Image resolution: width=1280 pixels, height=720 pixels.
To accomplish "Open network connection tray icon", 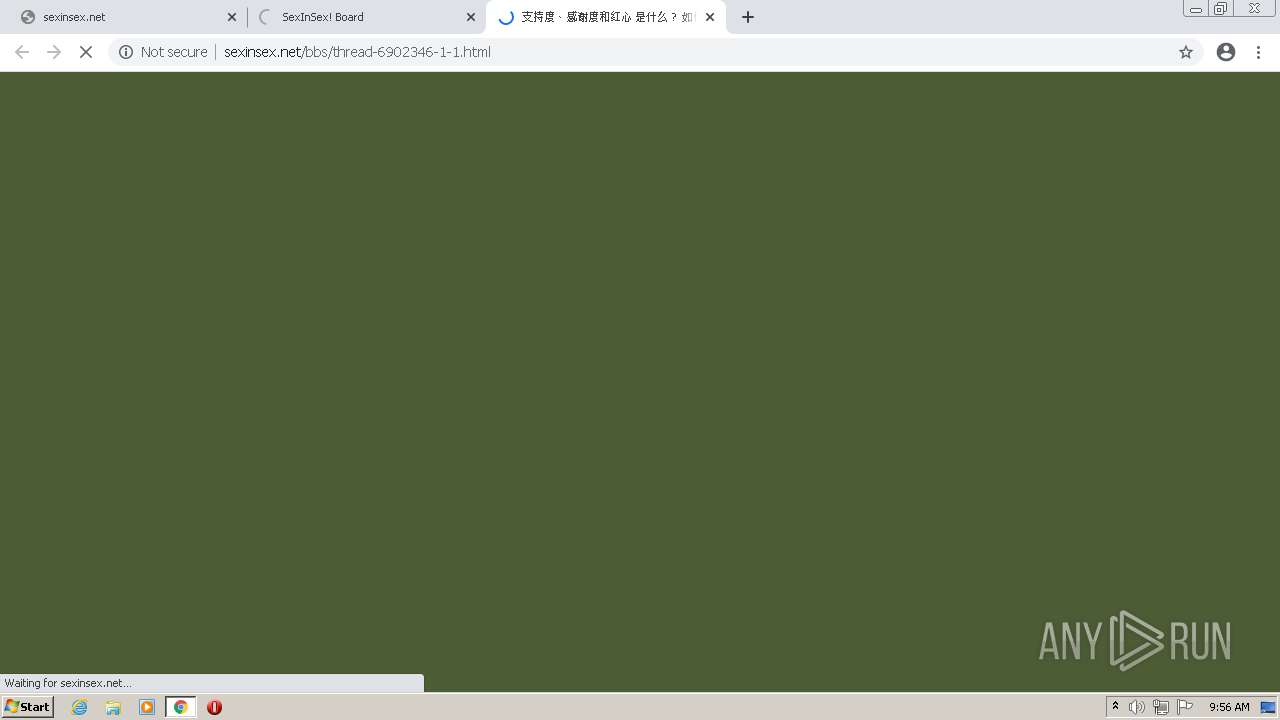I will pyautogui.click(x=1161, y=707).
